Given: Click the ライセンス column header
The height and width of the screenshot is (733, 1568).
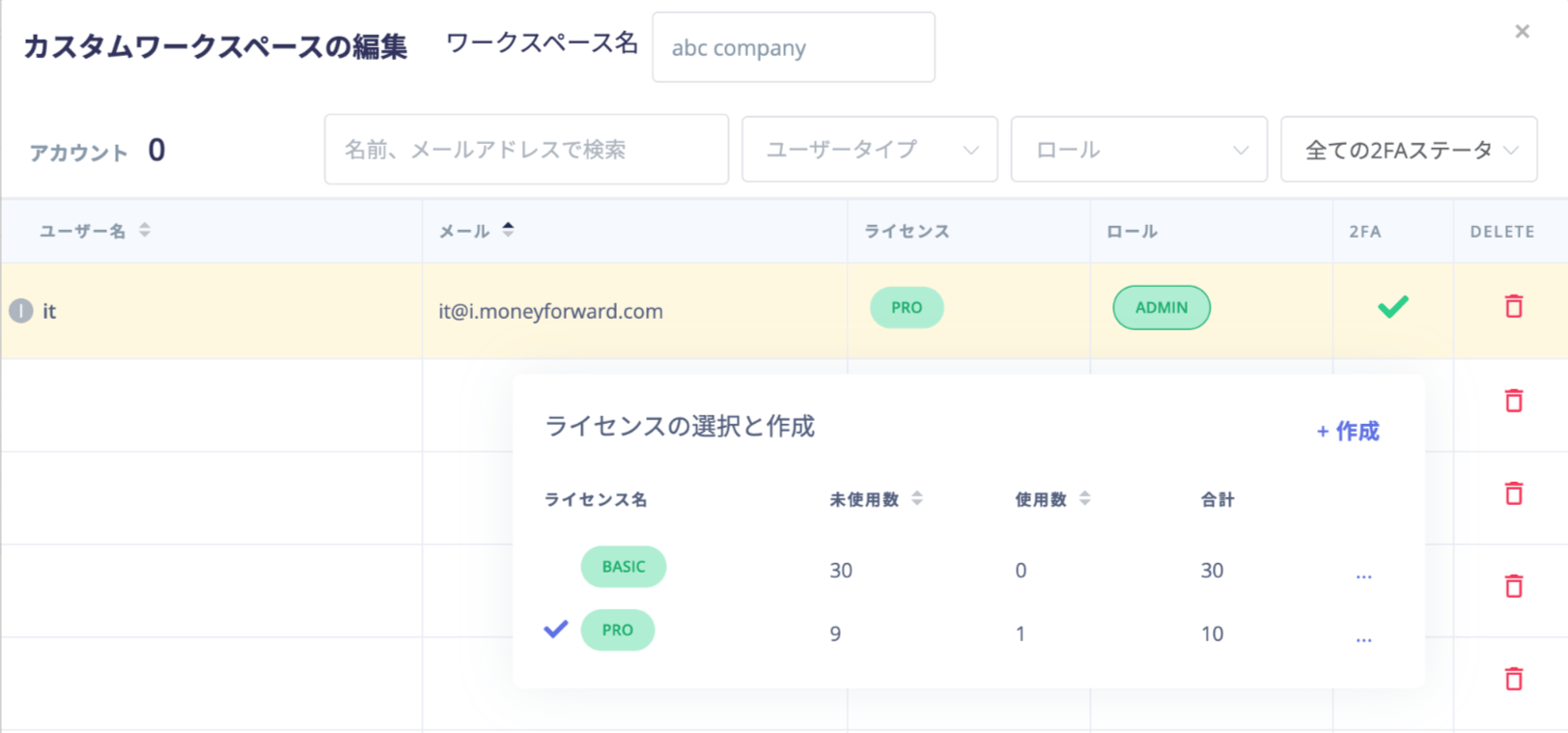Looking at the screenshot, I should (x=907, y=231).
